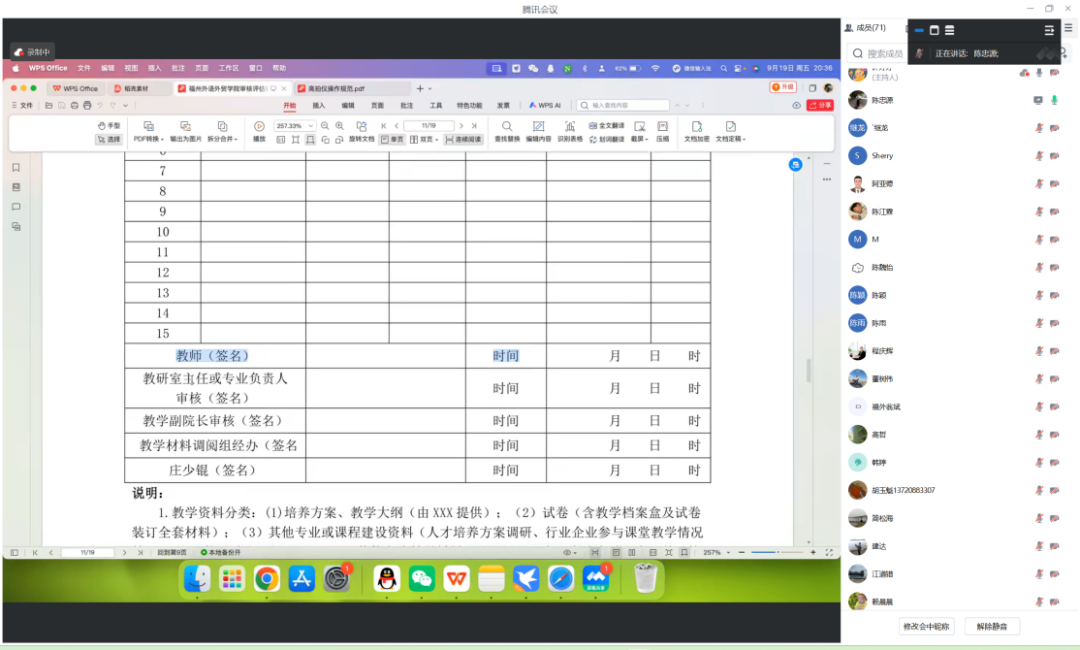Switch to the 插入 ribbon tab
The height and width of the screenshot is (650, 1080).
tap(318, 105)
